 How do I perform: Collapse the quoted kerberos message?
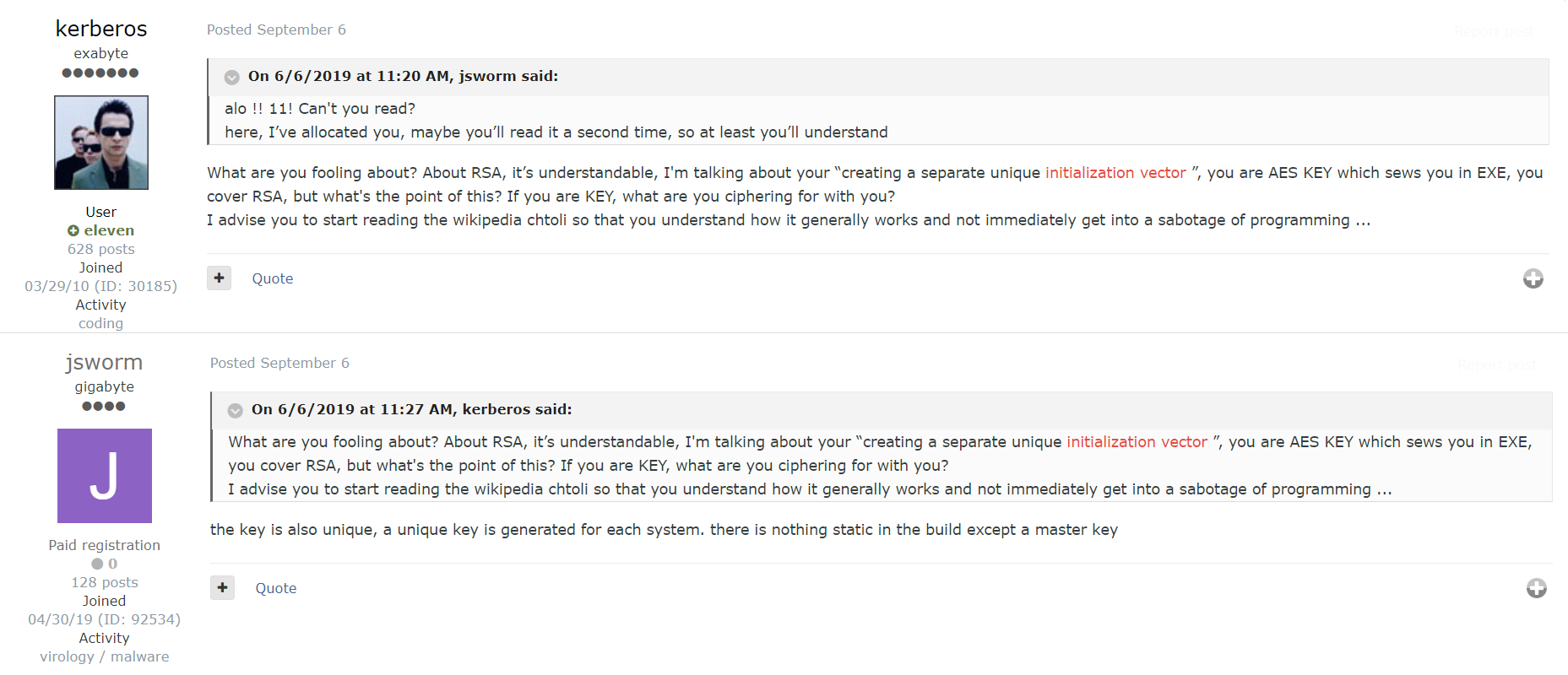[x=235, y=411]
